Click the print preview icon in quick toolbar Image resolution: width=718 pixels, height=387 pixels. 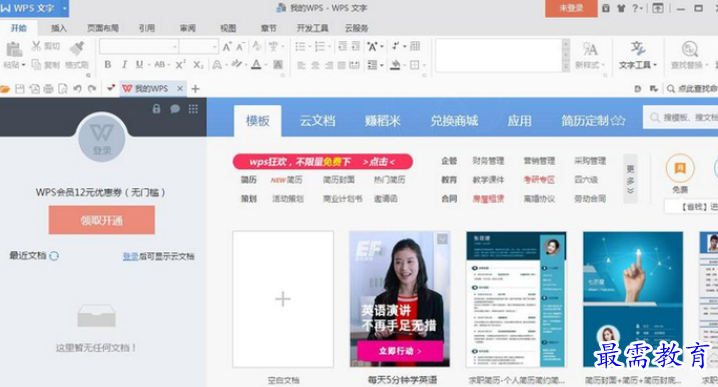coord(62,89)
